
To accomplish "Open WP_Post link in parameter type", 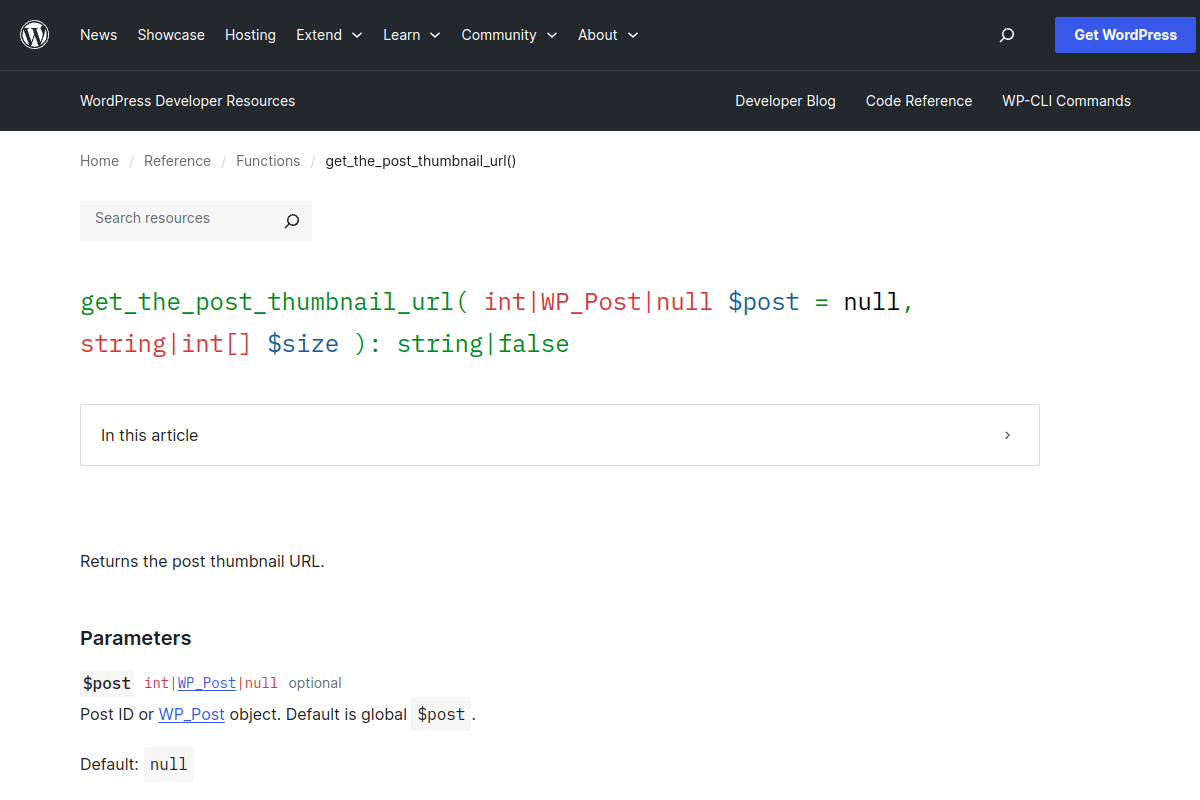I will (x=207, y=683).
